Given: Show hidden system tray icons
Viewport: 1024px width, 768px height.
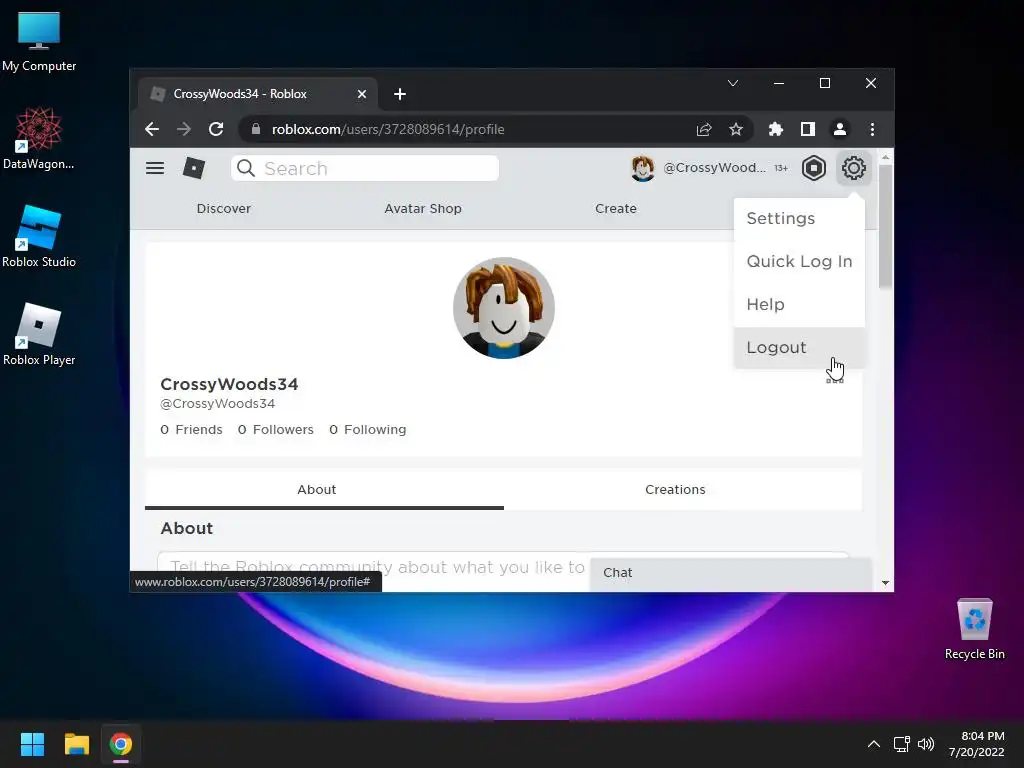Looking at the screenshot, I should pyautogui.click(x=874, y=744).
